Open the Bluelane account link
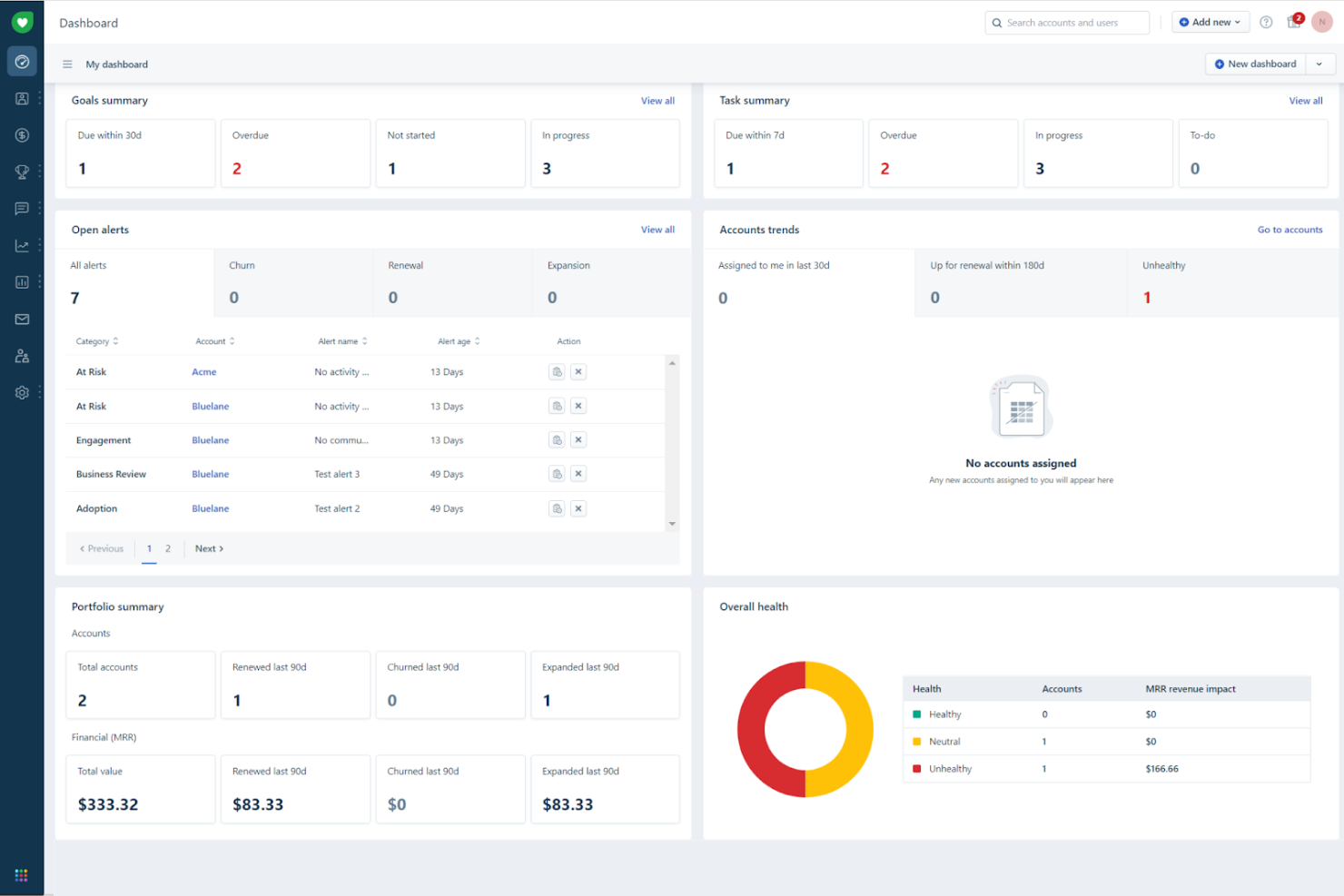Screen dimensions: 1344x896 click(x=210, y=406)
